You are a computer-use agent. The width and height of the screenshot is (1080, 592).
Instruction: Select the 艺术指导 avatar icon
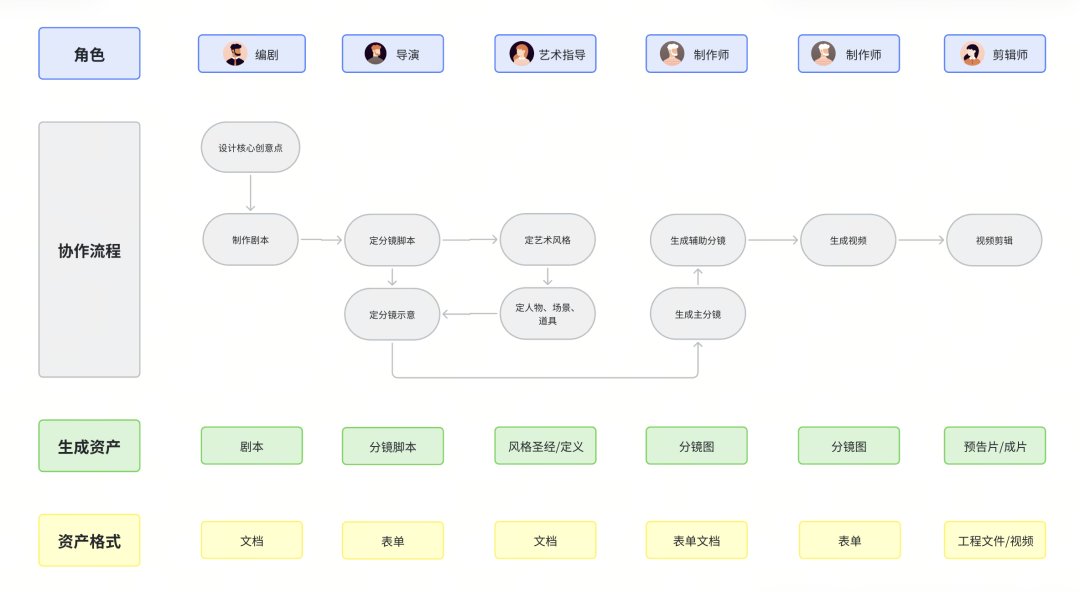[x=521, y=54]
